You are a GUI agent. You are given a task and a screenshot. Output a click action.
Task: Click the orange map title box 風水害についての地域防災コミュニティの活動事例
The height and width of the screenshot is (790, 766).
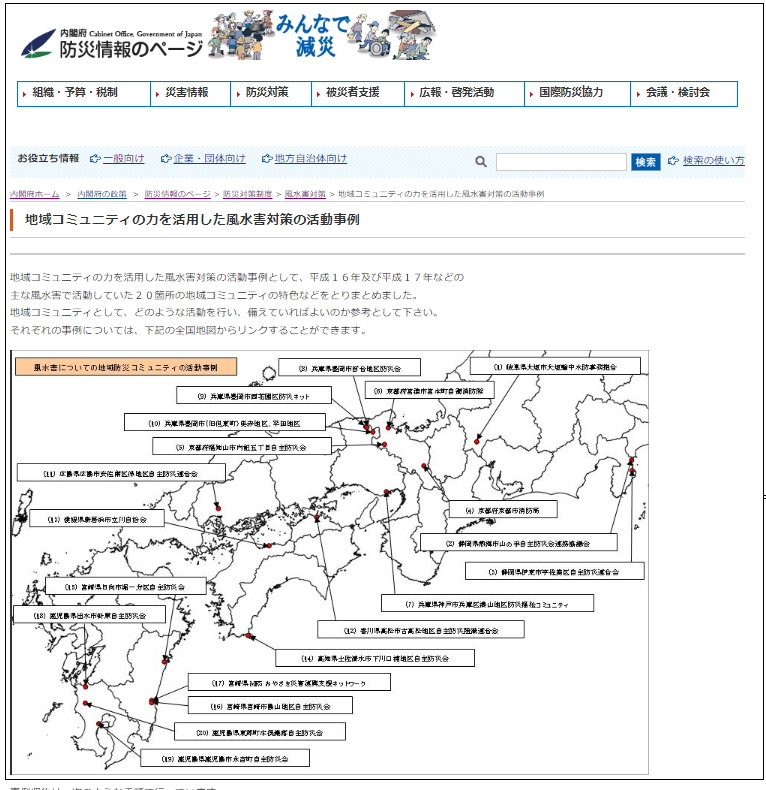pos(126,367)
